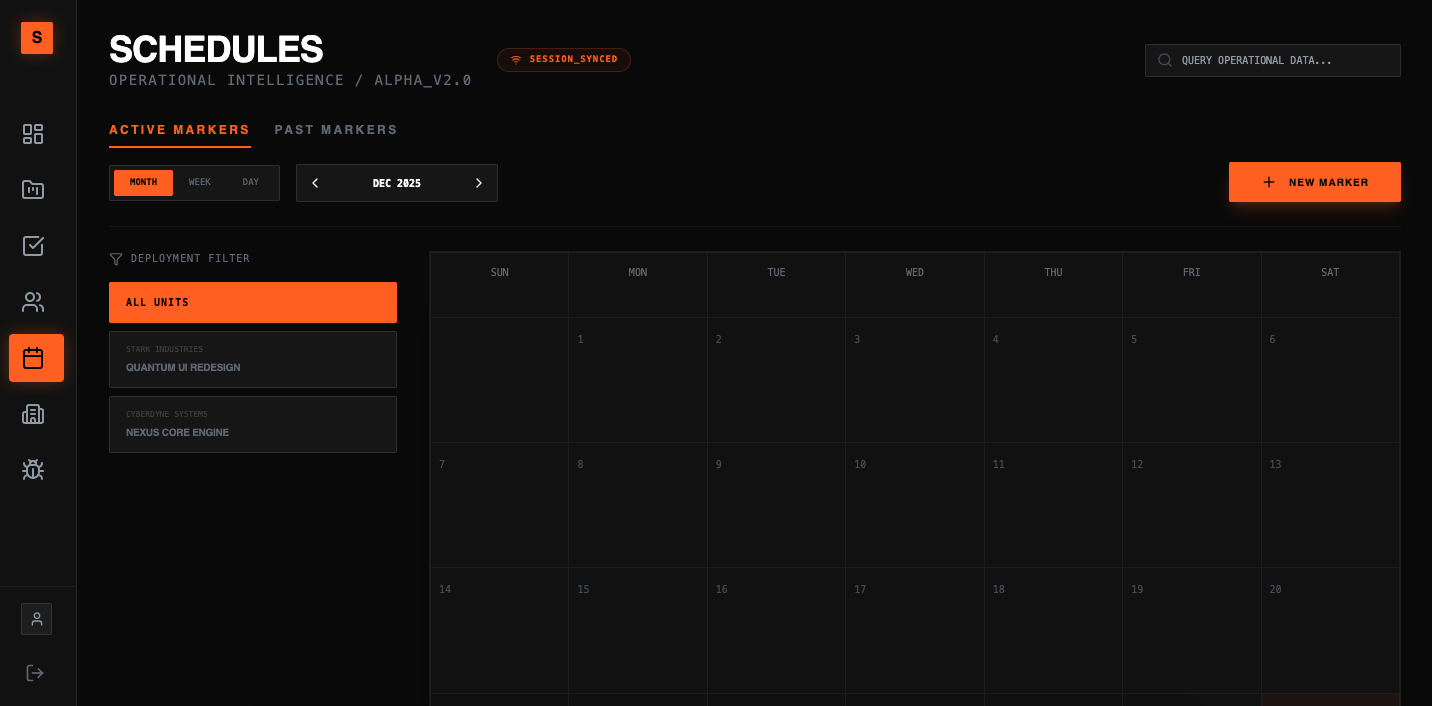Screen dimensions: 1432x706
Task: Select December 9 calendar cell
Action: 776,505
